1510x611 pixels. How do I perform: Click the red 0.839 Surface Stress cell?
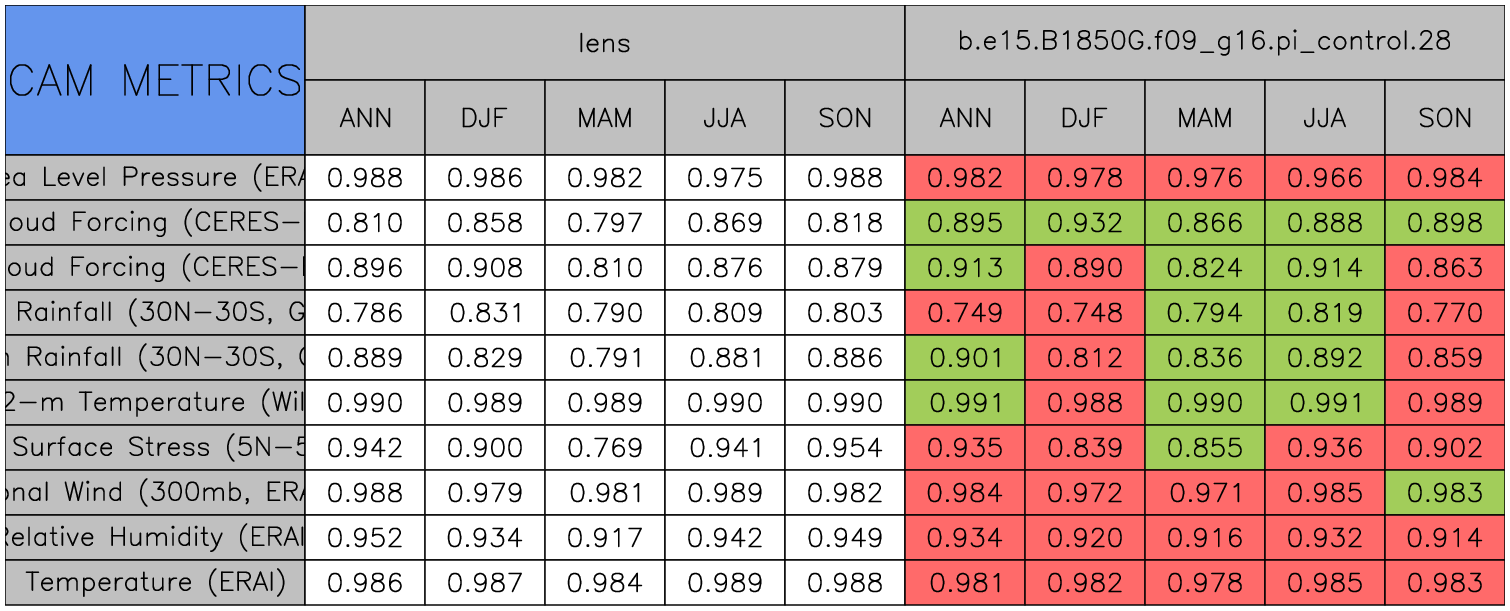point(1085,448)
